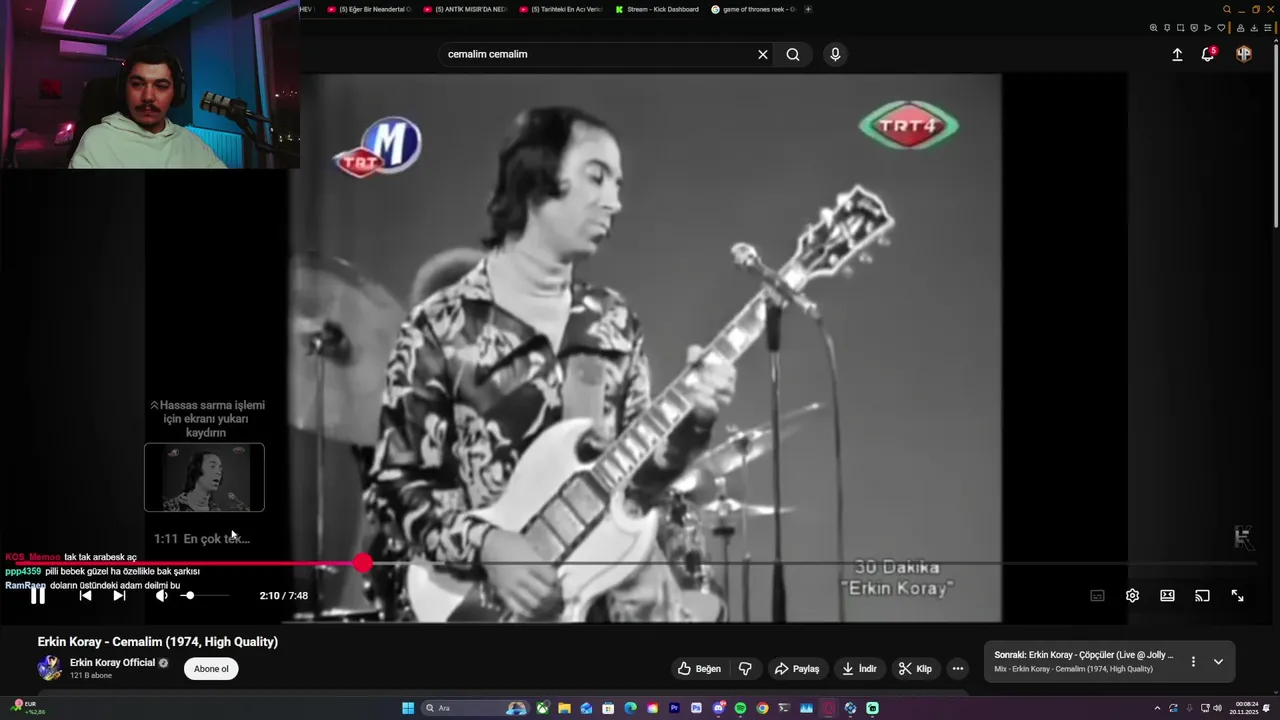1280x720 pixels.
Task: Open Premiere Pro from taskbar
Action: 674,708
